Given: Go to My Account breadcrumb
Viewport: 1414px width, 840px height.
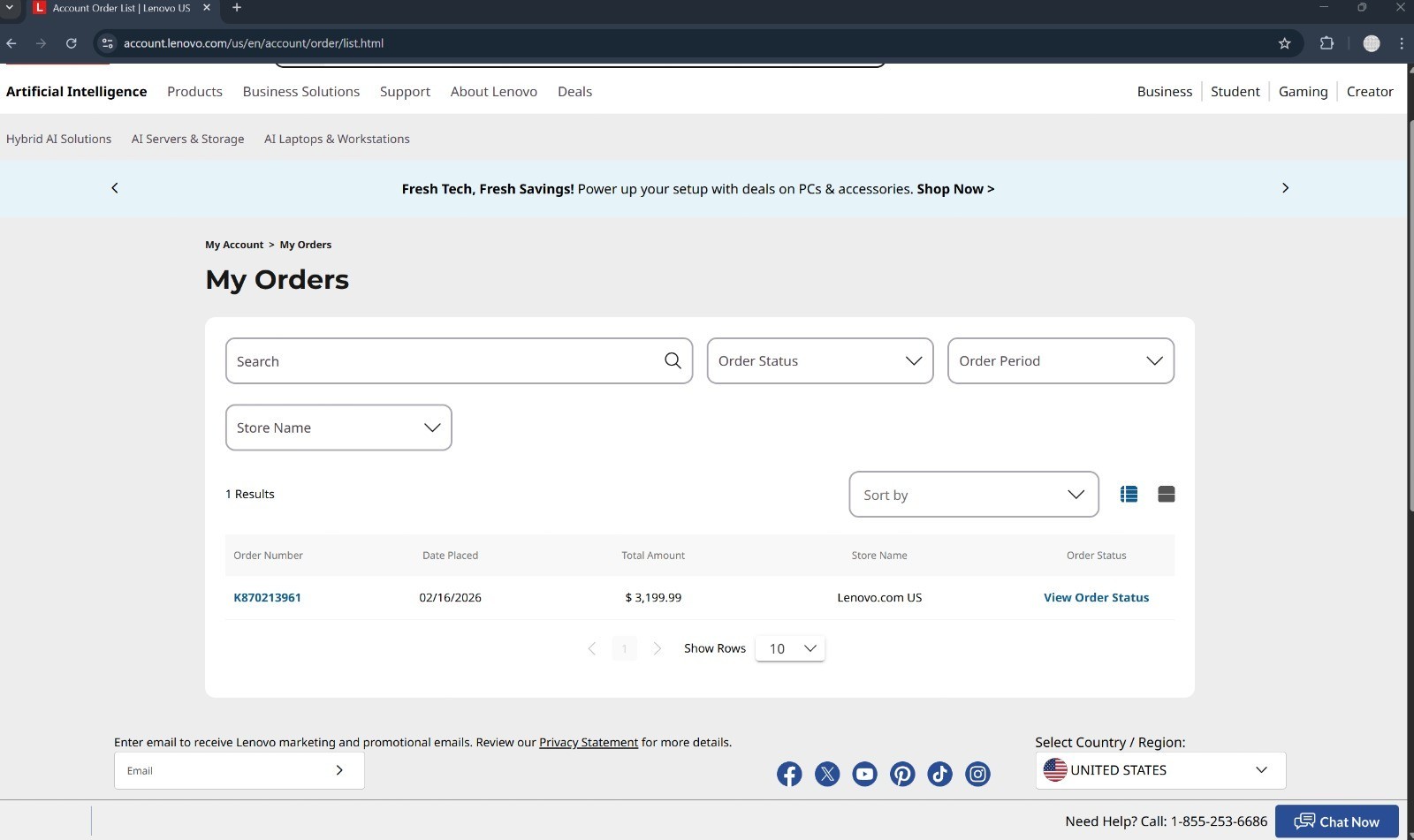Looking at the screenshot, I should point(234,245).
